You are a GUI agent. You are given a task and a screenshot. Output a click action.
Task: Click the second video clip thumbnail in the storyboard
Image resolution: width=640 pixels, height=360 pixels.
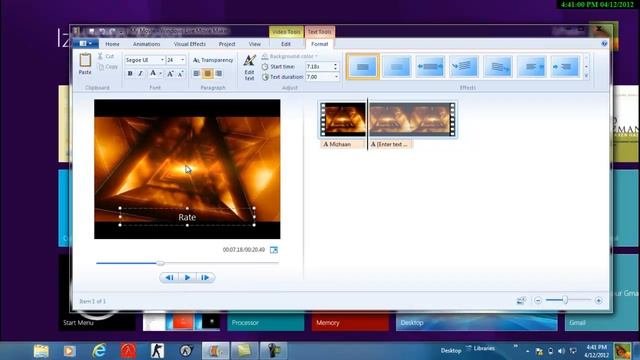(x=412, y=119)
